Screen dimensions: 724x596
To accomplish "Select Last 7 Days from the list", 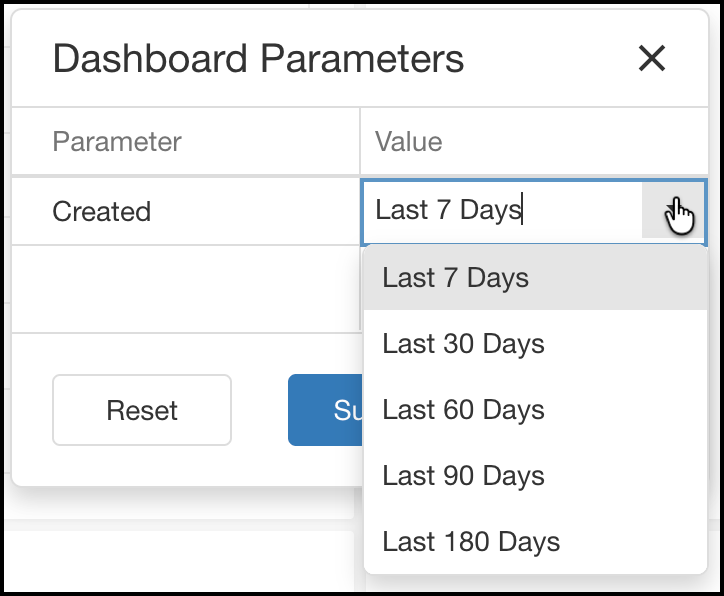I will [535, 278].
